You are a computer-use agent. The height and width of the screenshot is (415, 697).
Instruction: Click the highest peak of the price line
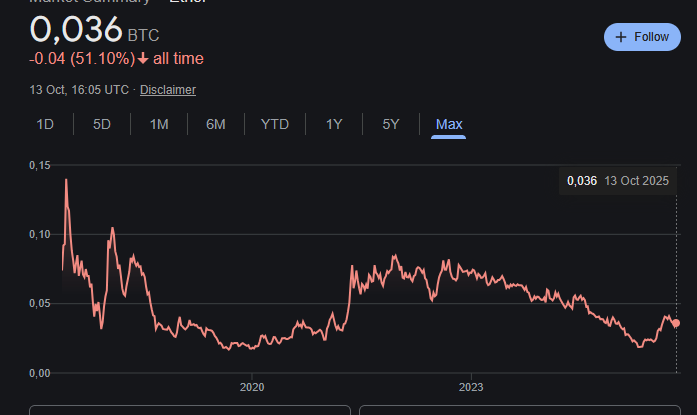point(66,180)
